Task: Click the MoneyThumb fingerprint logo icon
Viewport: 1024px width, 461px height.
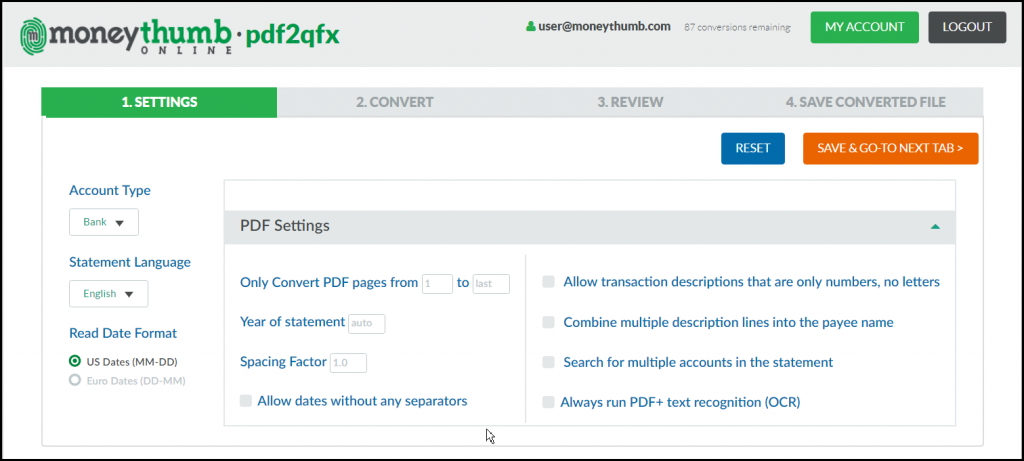Action: (32, 35)
